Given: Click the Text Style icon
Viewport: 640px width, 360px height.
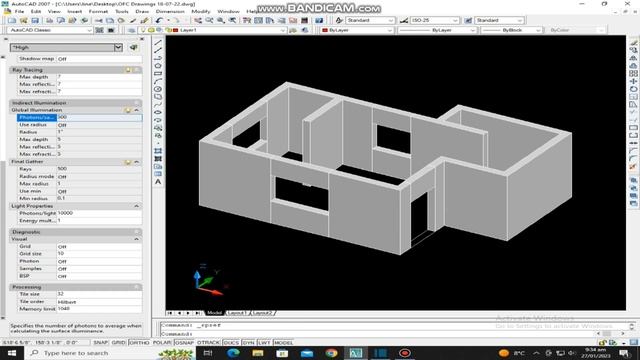Looking at the screenshot, I should coord(339,20).
